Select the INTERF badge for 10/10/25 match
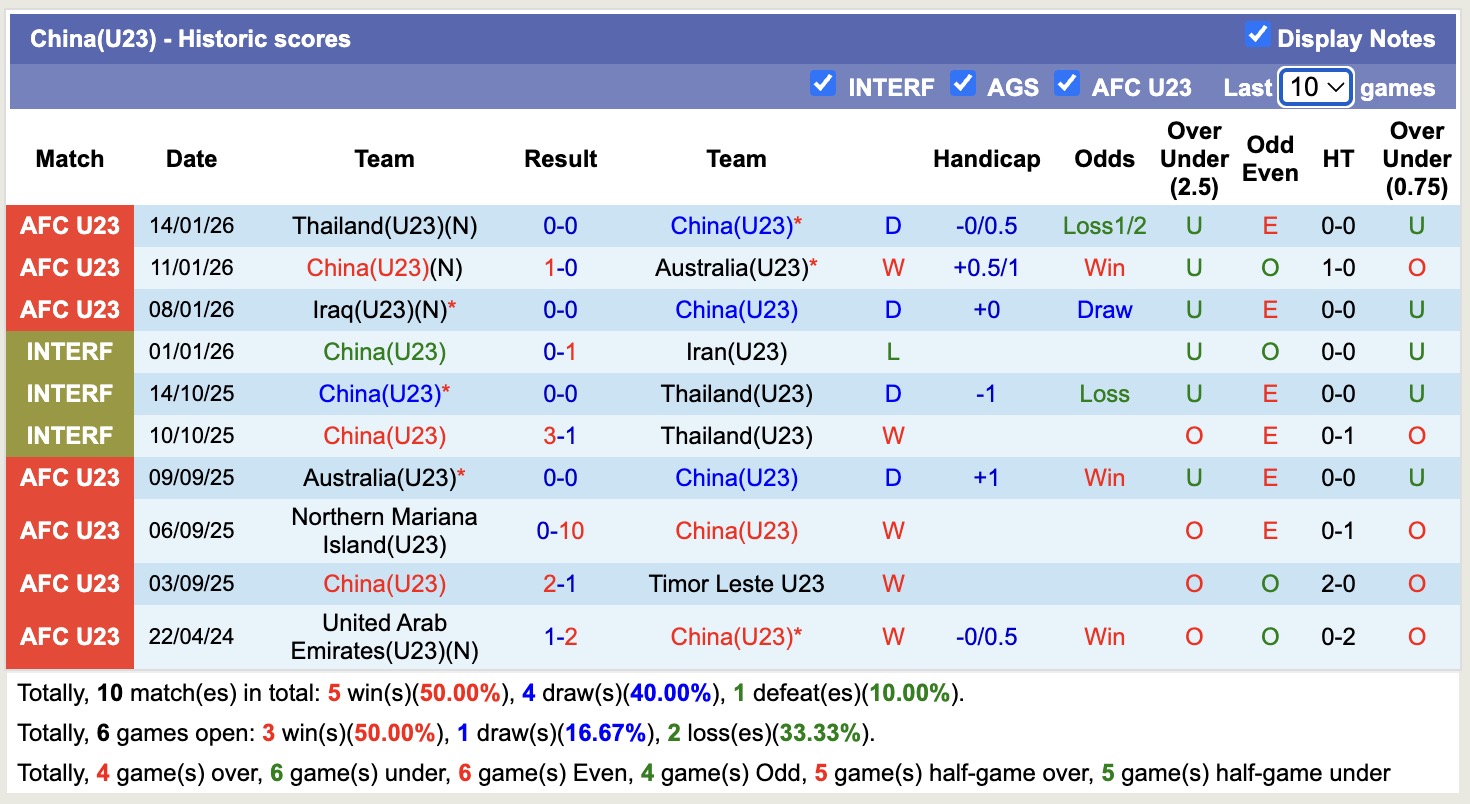This screenshot has height=804, width=1470. click(x=70, y=436)
